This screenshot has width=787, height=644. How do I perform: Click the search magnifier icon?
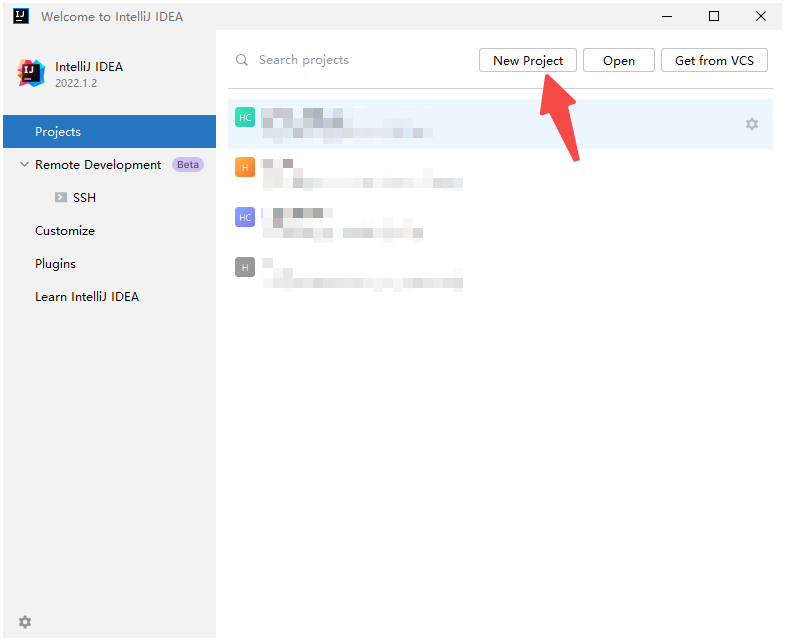(242, 60)
